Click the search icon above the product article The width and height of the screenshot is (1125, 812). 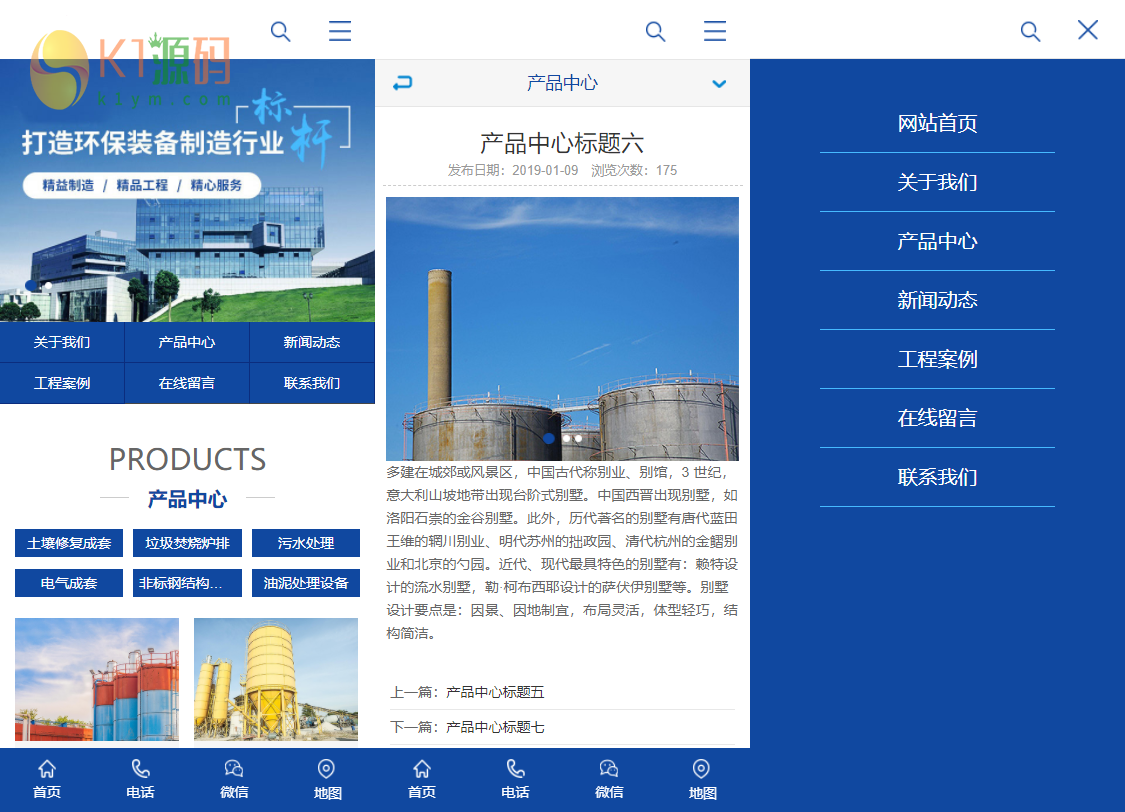[655, 32]
